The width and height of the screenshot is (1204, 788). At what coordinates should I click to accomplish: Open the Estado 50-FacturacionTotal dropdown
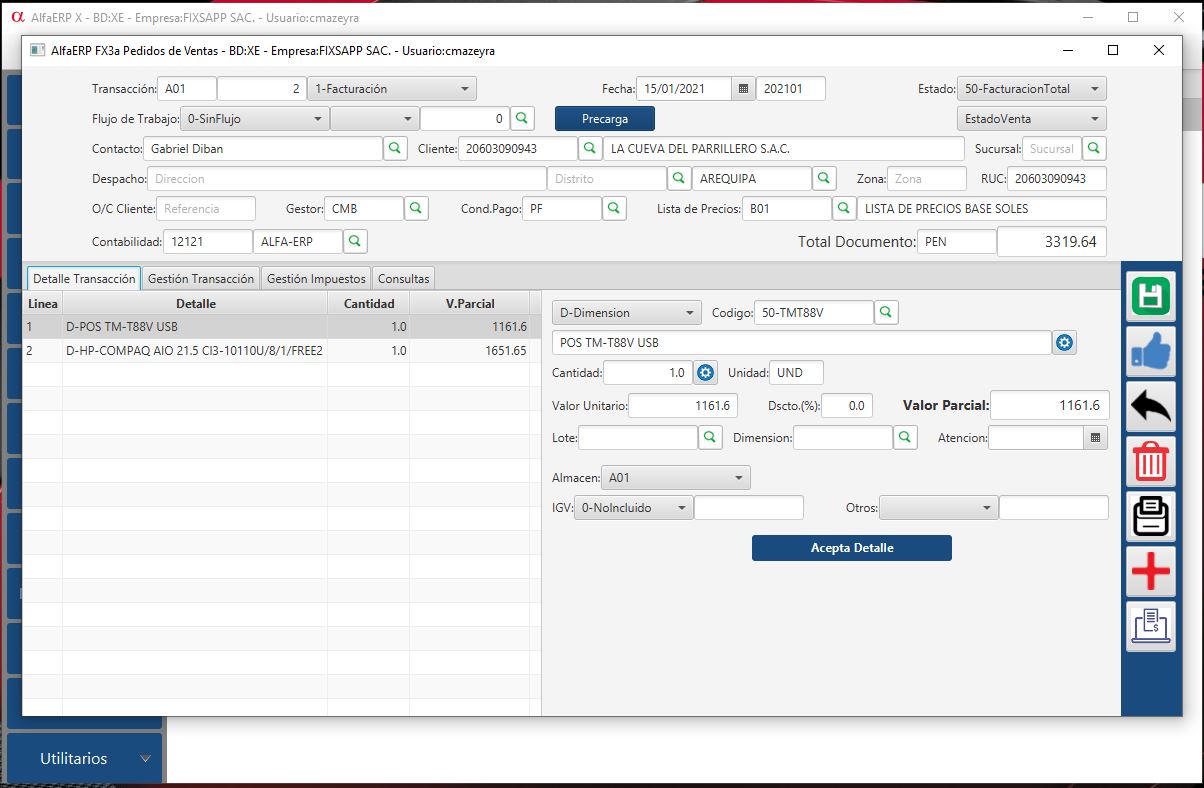[1031, 89]
